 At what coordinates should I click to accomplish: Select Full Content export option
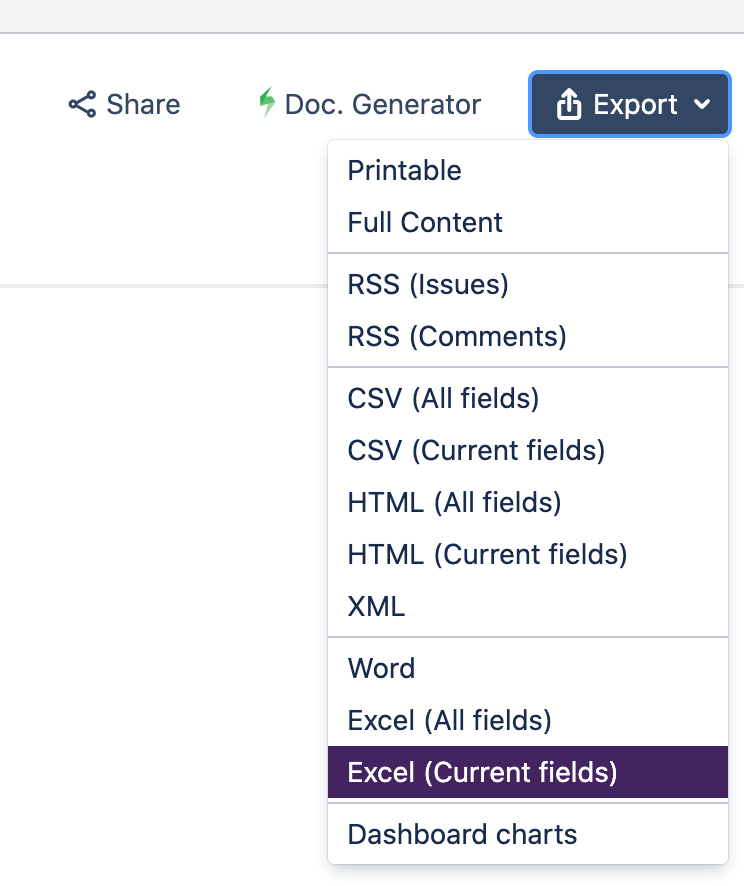tap(425, 222)
